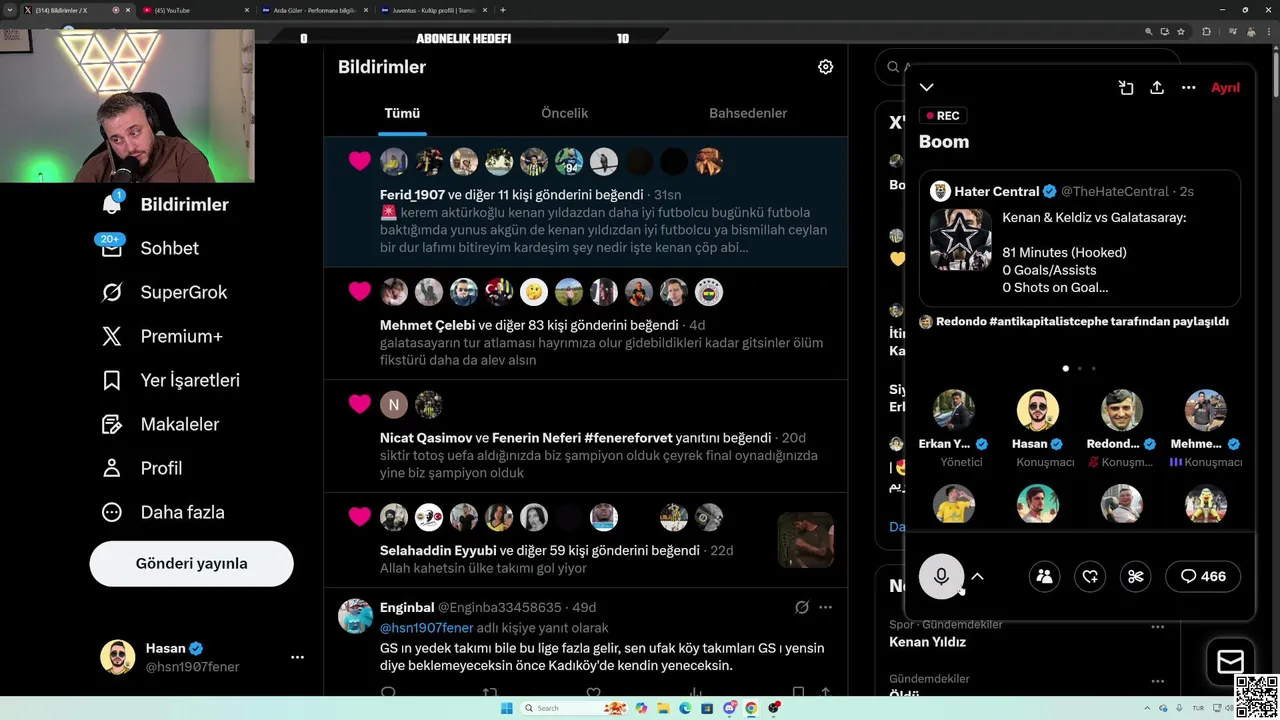Click the Premium+ X logo icon
The image size is (1280, 720).
point(112,336)
